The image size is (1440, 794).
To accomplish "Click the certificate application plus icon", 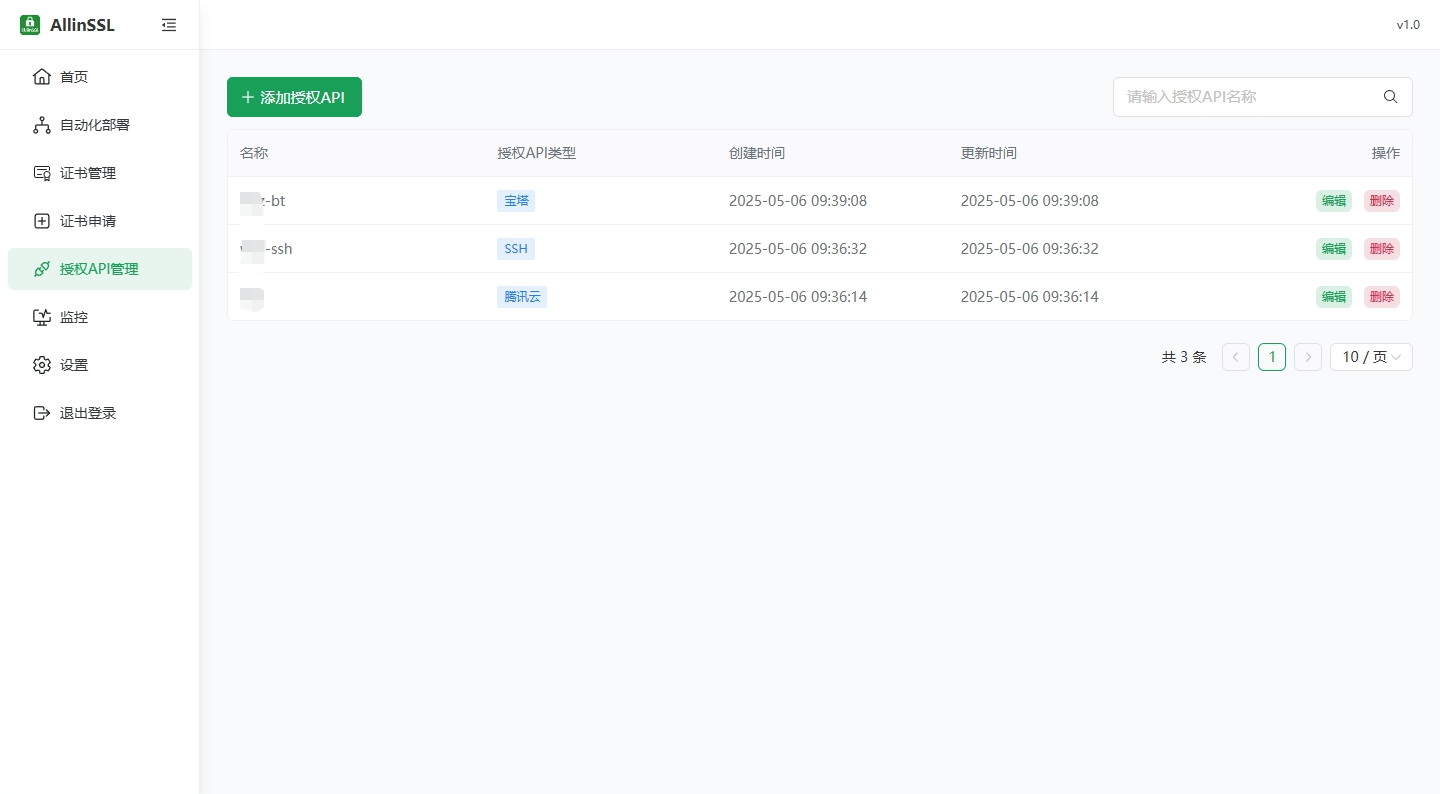I will click(41, 221).
